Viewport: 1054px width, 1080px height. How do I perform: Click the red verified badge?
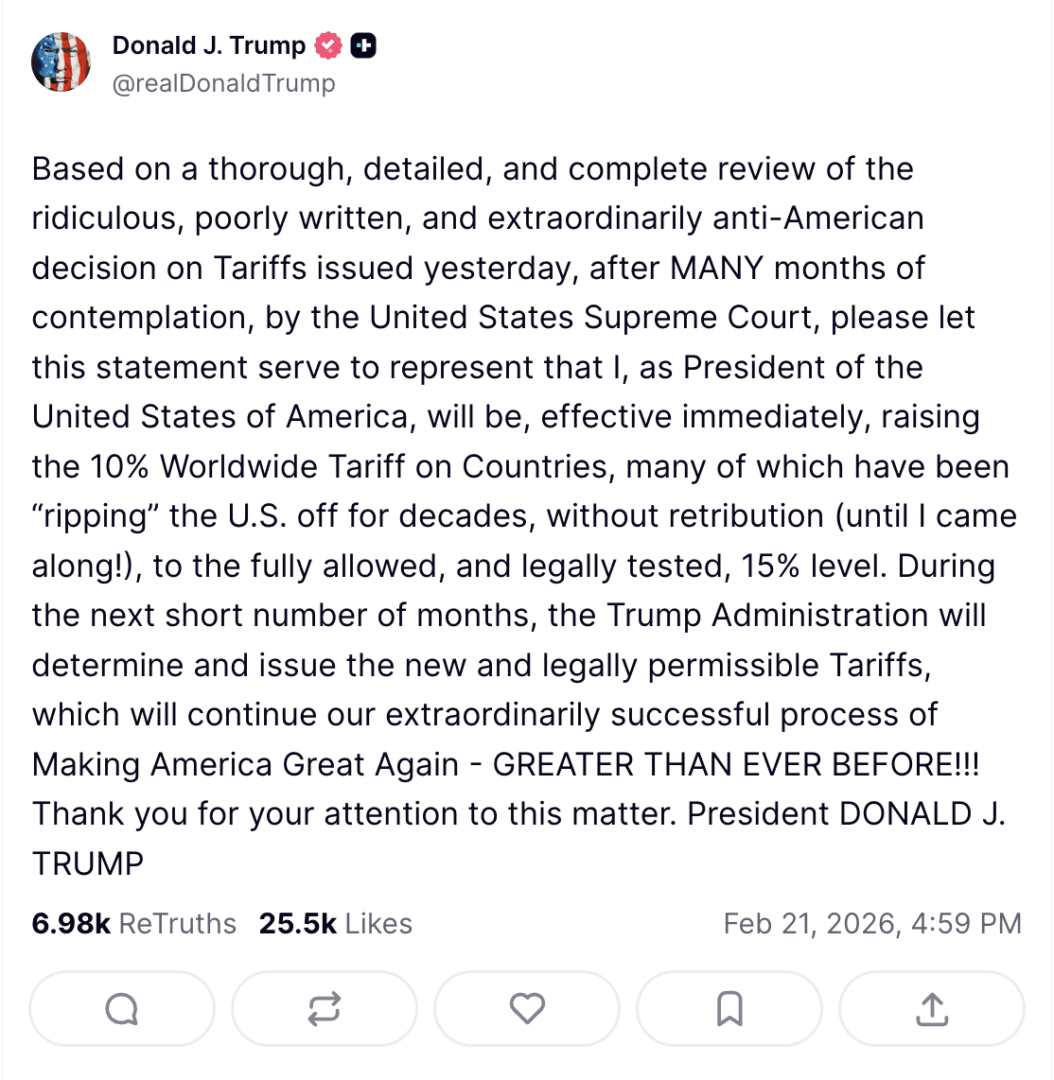[x=328, y=46]
